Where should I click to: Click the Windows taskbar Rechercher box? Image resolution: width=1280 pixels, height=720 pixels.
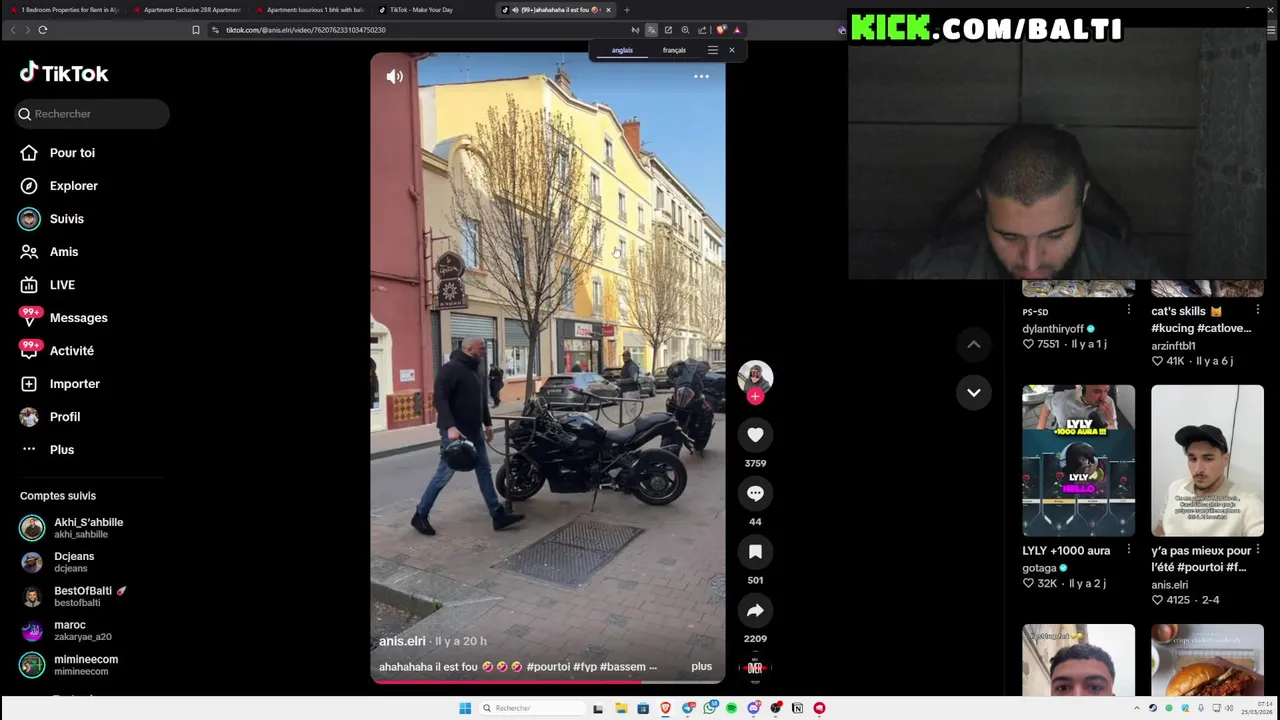point(532,708)
